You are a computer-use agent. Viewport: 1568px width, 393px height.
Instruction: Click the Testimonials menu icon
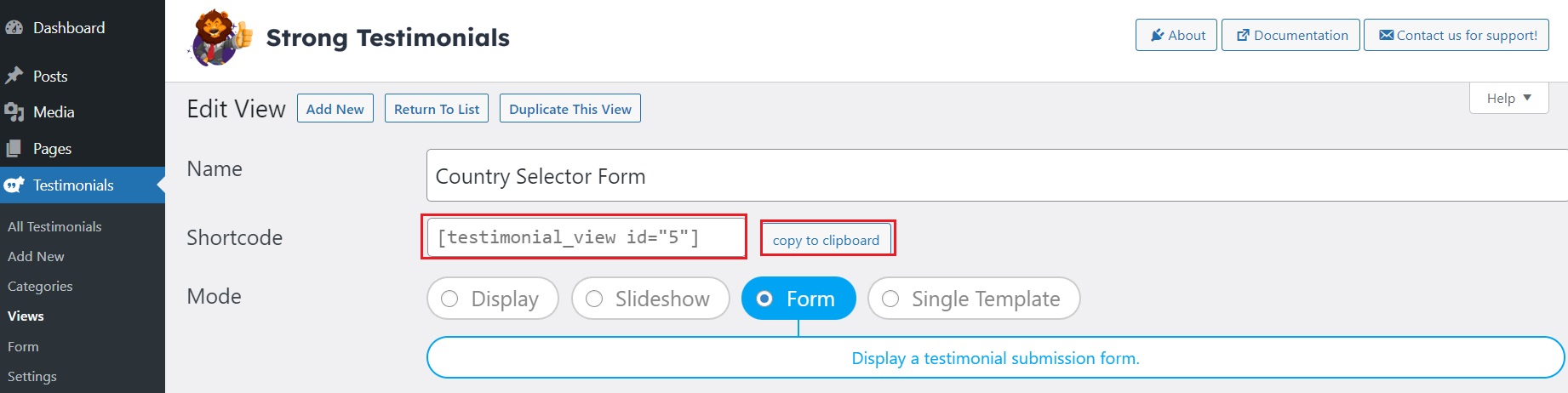pos(14,185)
